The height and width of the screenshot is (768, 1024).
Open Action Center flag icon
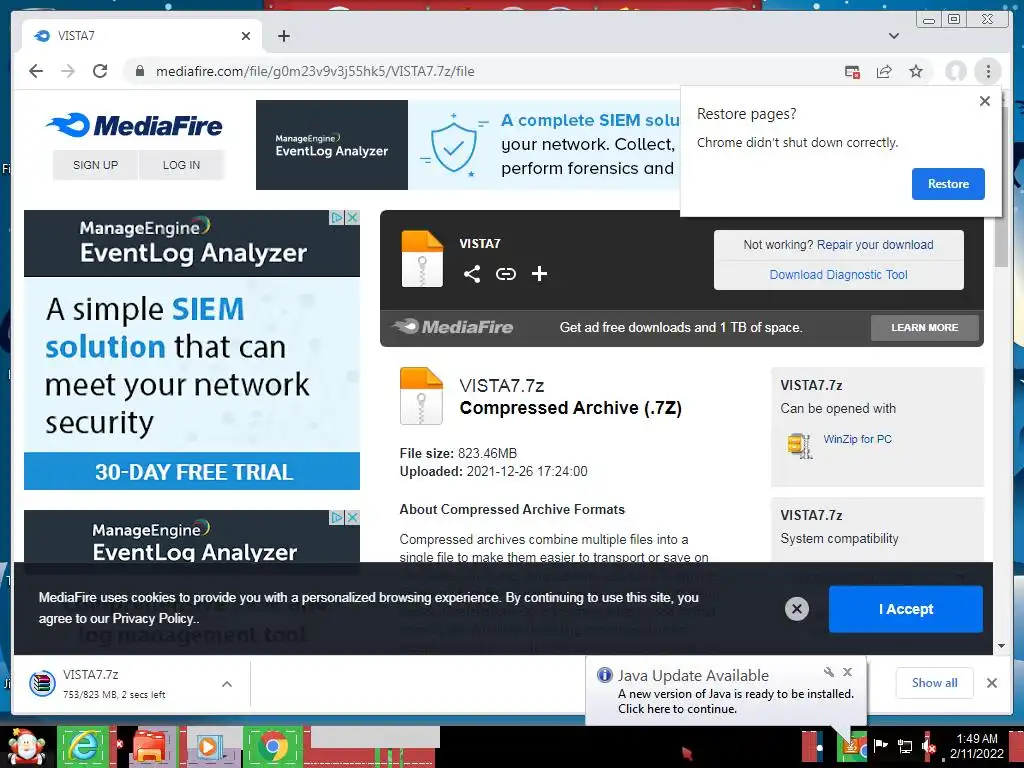[x=880, y=745]
